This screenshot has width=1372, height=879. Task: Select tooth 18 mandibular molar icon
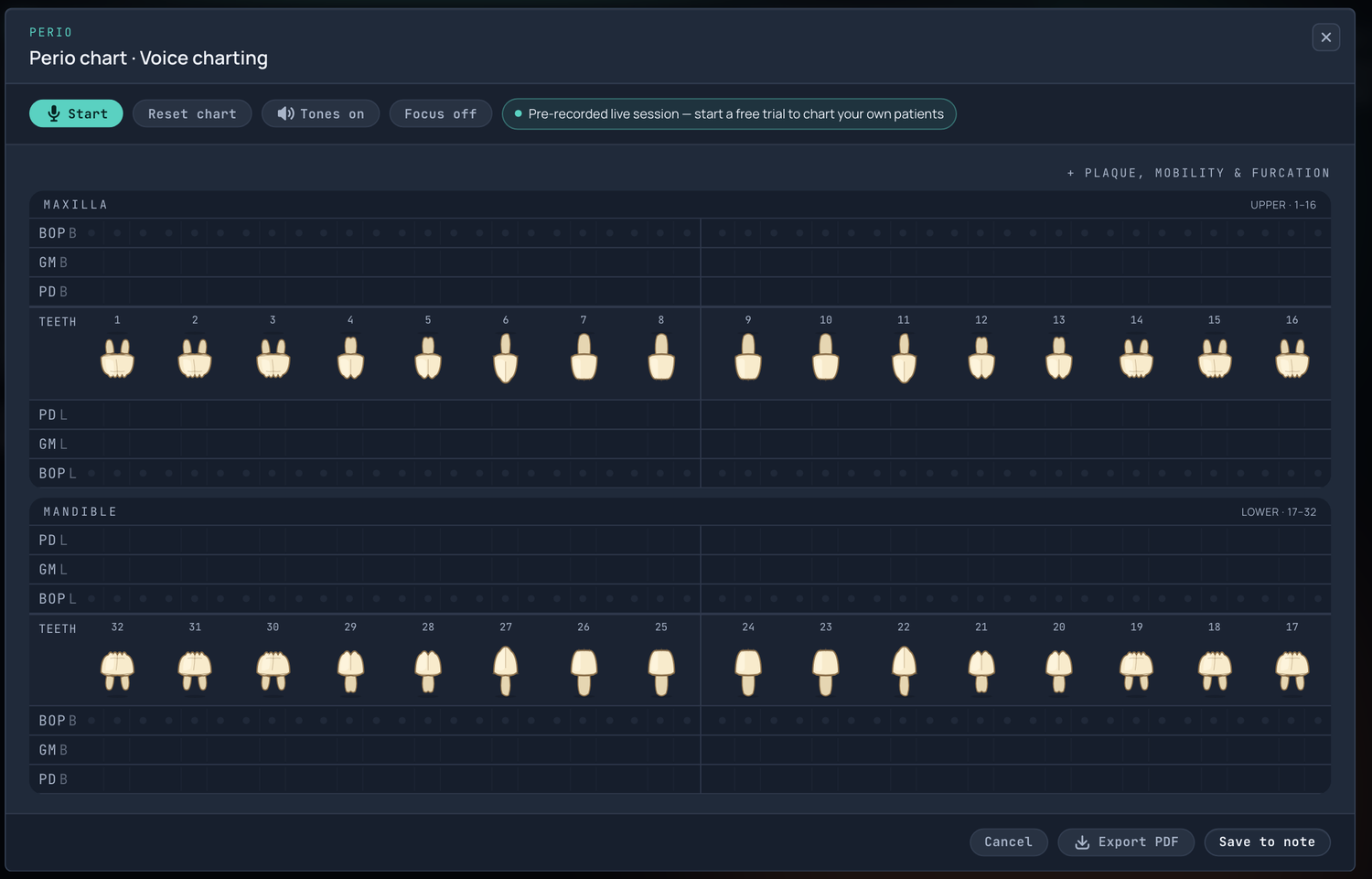(x=1215, y=671)
